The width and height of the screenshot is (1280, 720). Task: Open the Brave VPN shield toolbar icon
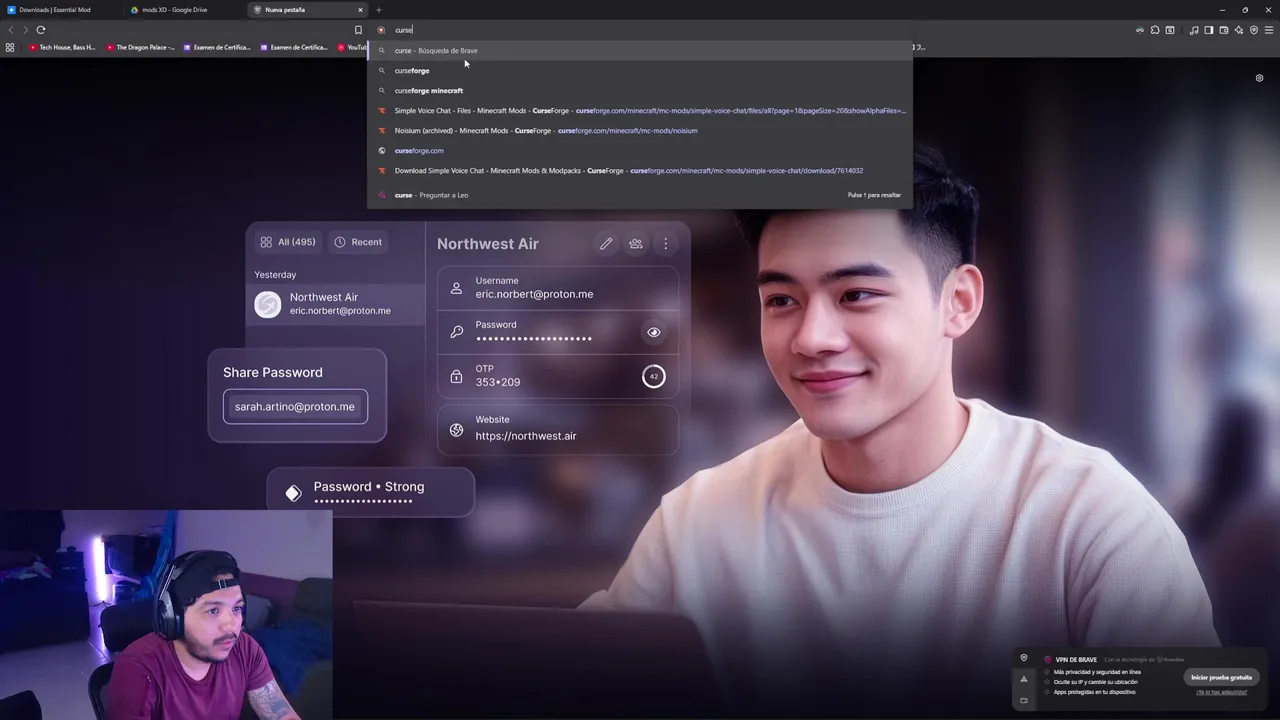click(x=1254, y=30)
